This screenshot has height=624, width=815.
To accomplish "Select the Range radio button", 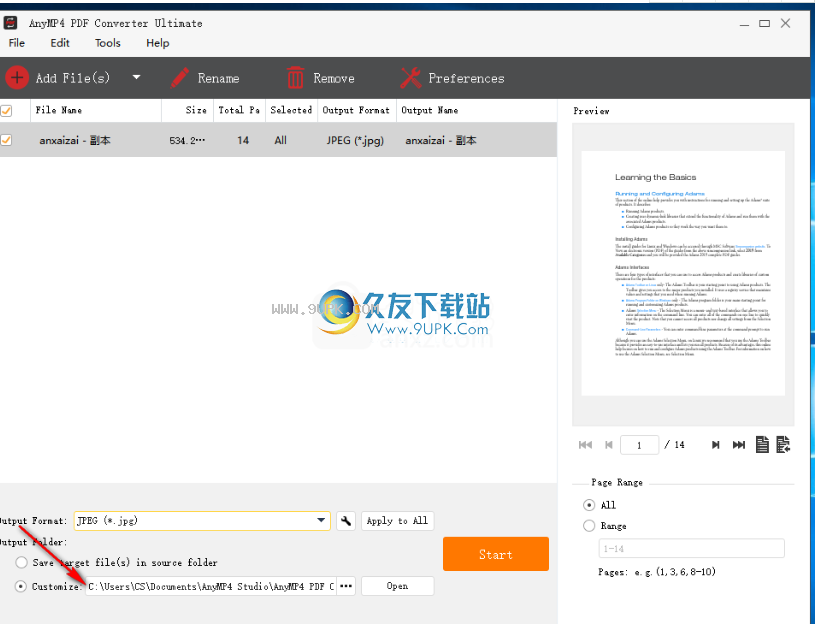I will (x=589, y=526).
